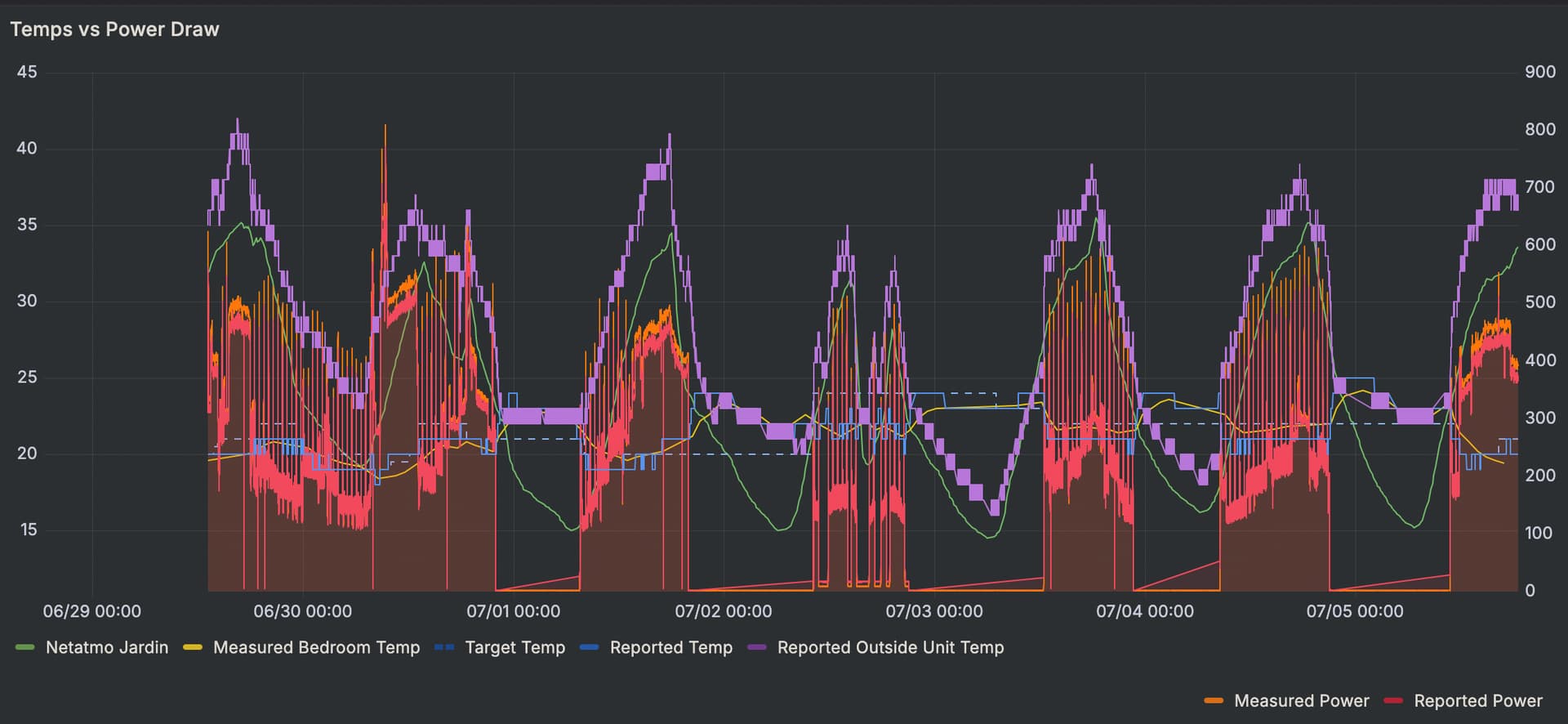Click the 06/29 00:00 time axis label

pos(92,611)
